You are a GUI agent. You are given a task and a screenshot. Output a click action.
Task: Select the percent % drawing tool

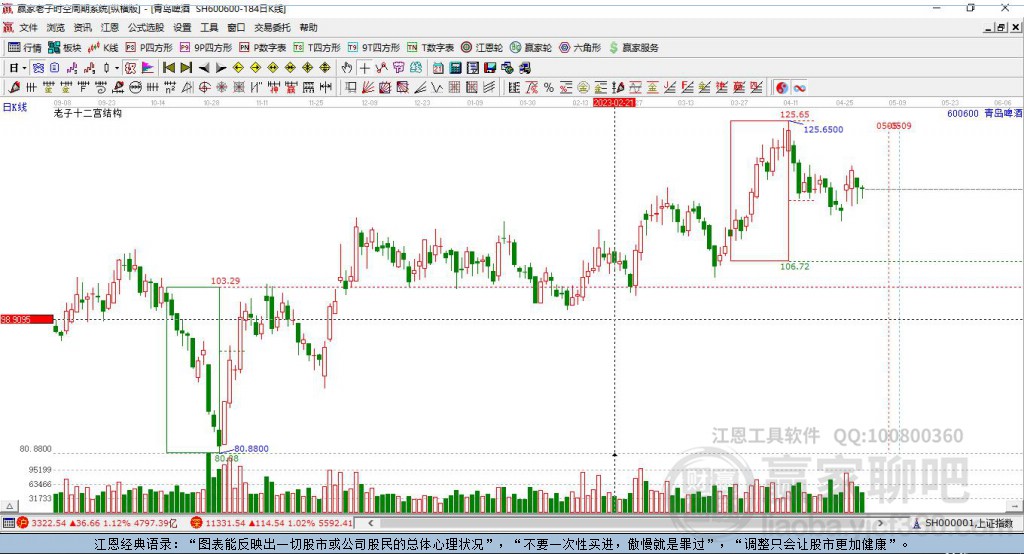tap(549, 88)
